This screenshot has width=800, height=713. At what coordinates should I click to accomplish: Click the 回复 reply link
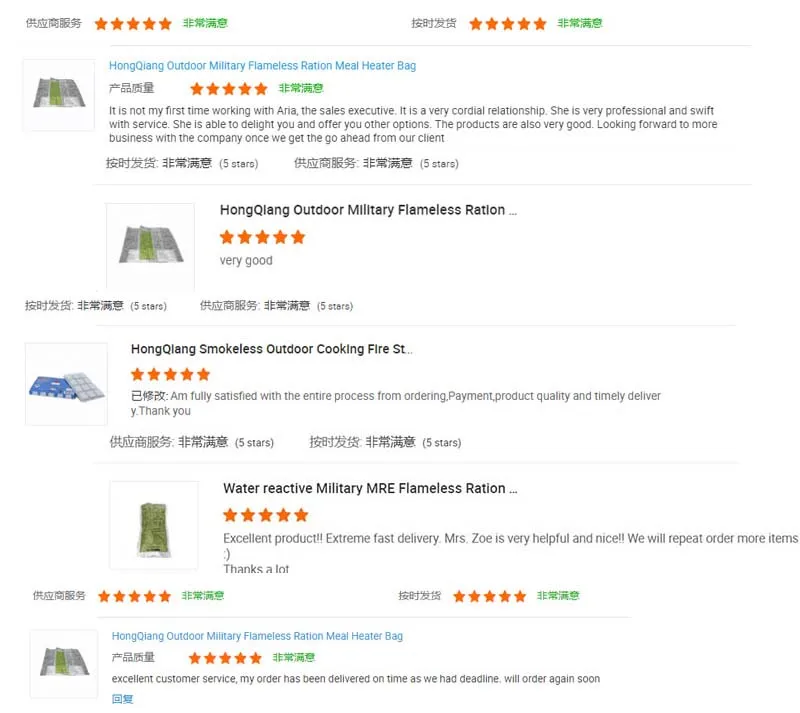[122, 699]
